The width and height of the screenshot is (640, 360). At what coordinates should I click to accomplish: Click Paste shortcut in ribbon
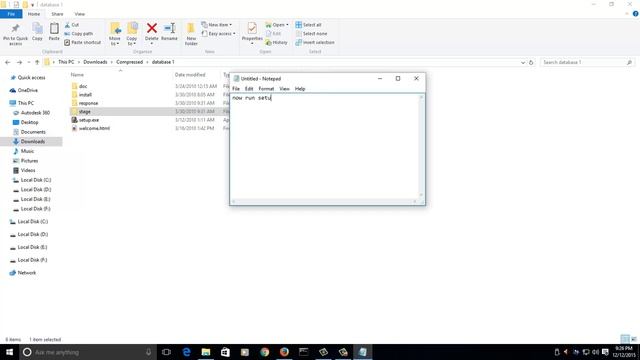pyautogui.click(x=82, y=42)
